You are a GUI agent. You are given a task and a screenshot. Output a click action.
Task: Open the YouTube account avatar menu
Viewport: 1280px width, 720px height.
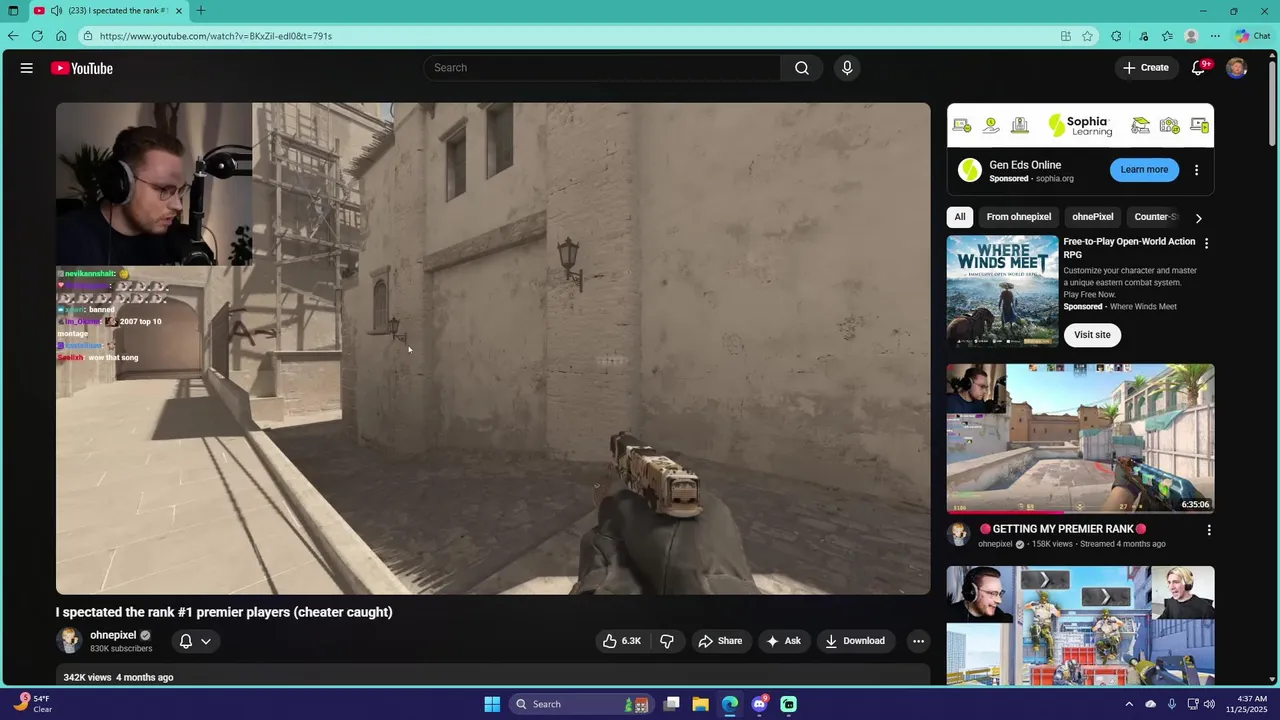1237,68
